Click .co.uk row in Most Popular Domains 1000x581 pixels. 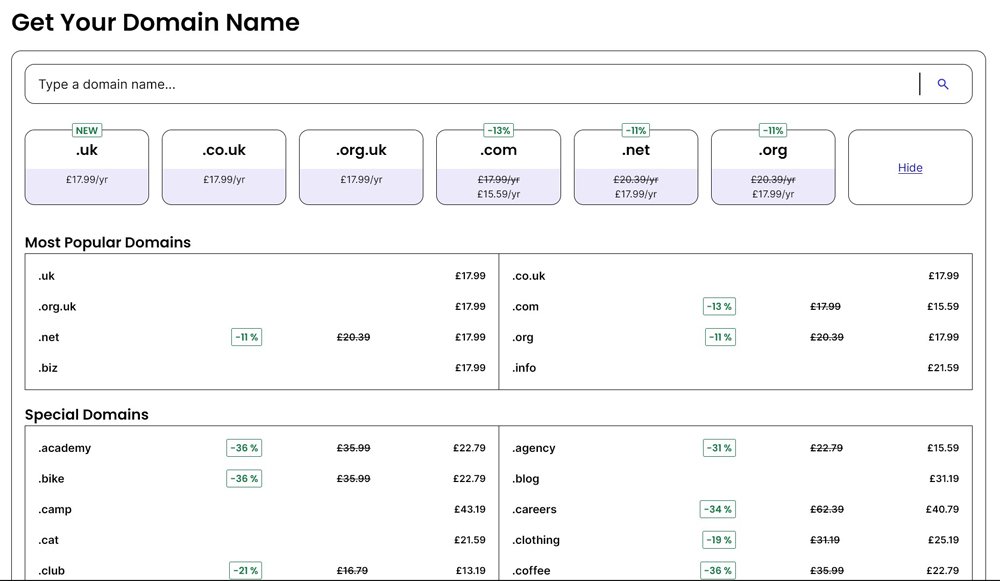pyautogui.click(x=735, y=276)
